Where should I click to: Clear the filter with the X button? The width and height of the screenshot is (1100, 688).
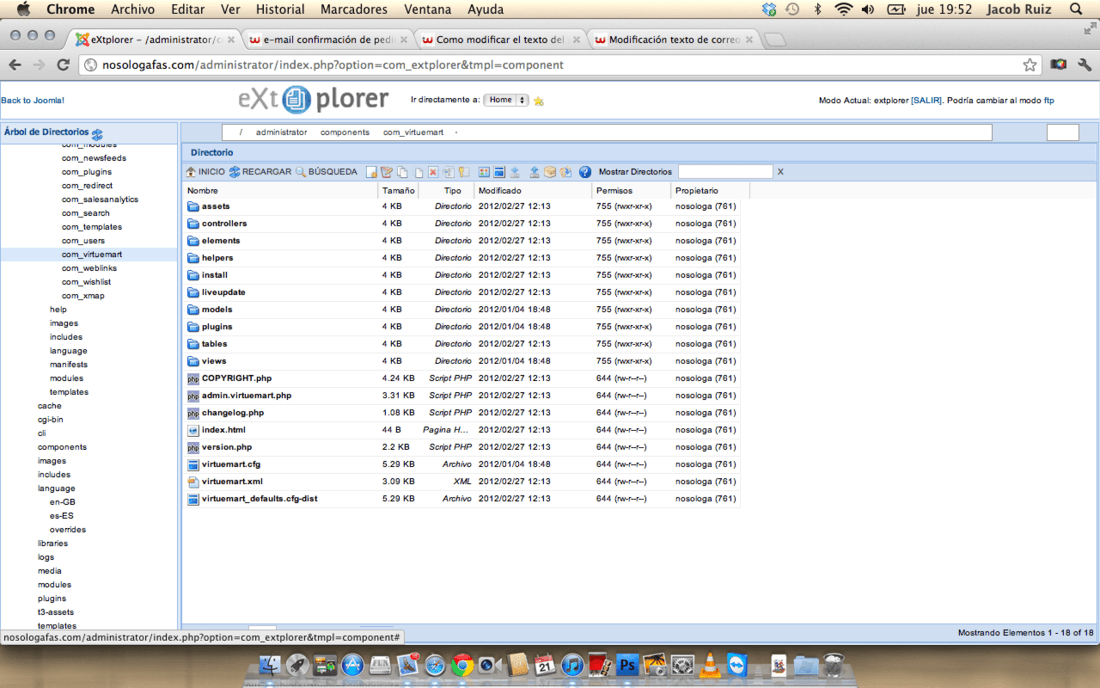click(780, 172)
